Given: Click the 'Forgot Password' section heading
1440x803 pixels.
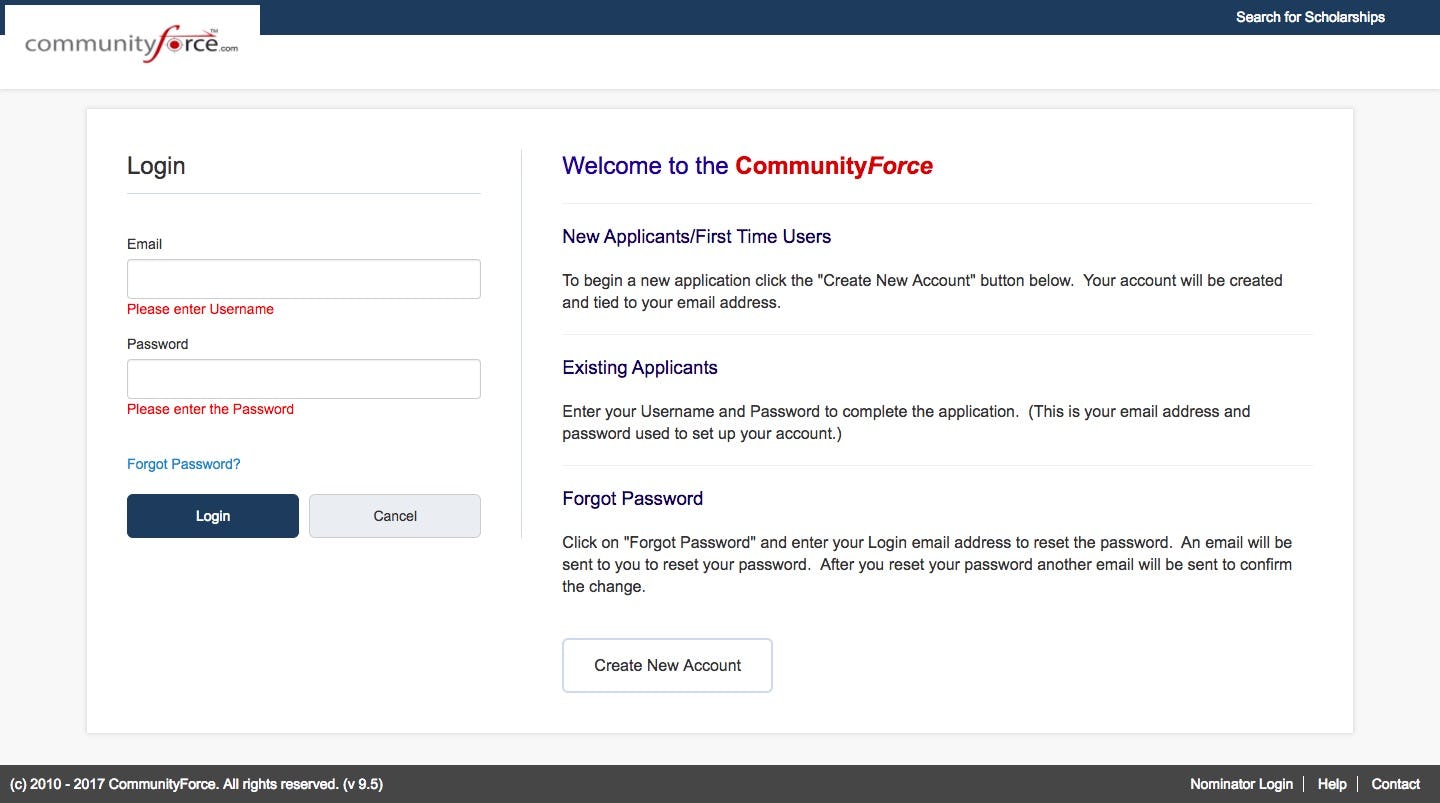Looking at the screenshot, I should point(633,499).
